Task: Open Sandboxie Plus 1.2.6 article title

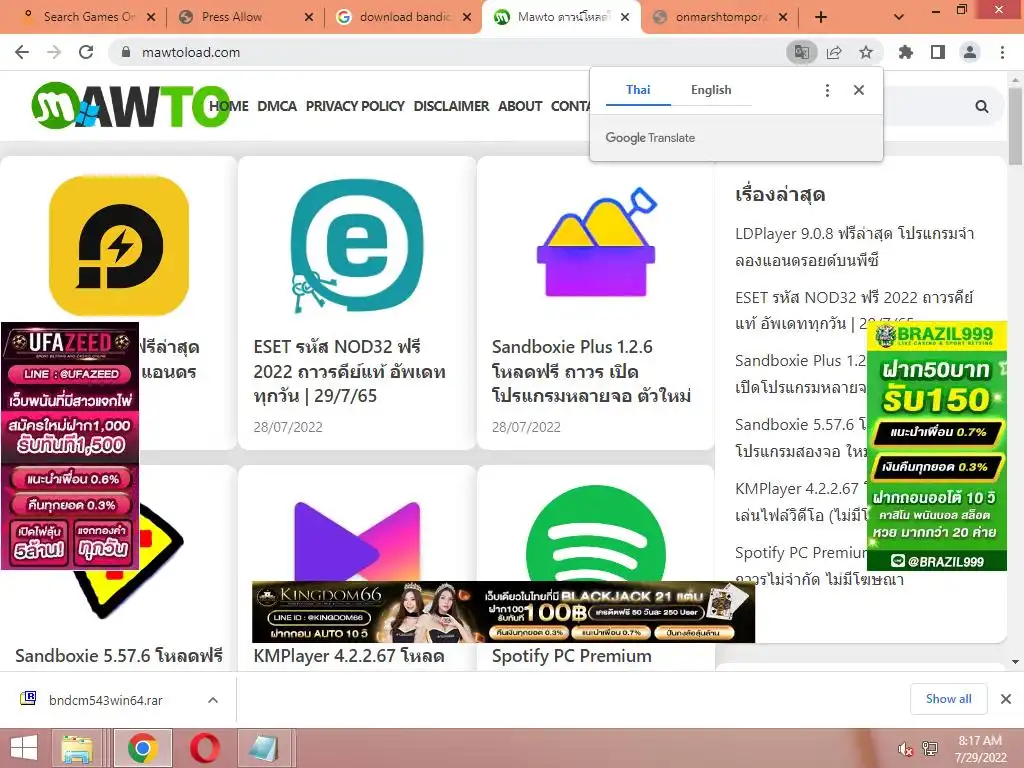Action: (x=591, y=371)
